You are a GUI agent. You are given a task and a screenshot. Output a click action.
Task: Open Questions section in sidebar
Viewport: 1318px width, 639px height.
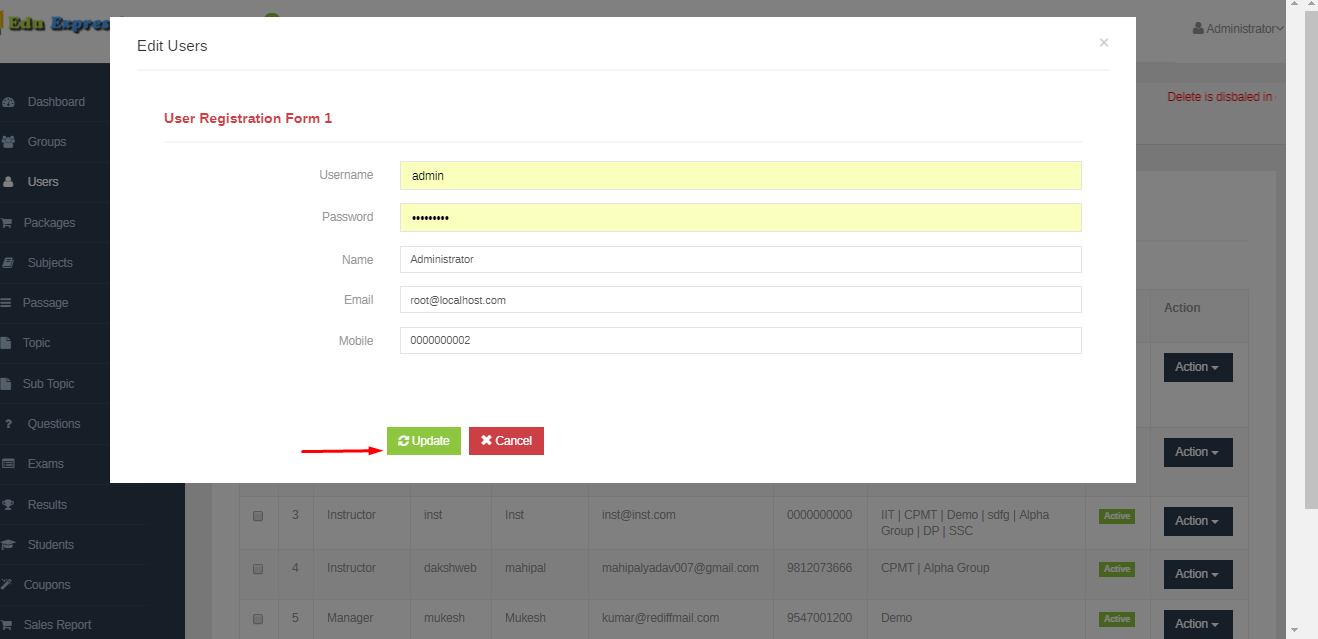(x=54, y=424)
